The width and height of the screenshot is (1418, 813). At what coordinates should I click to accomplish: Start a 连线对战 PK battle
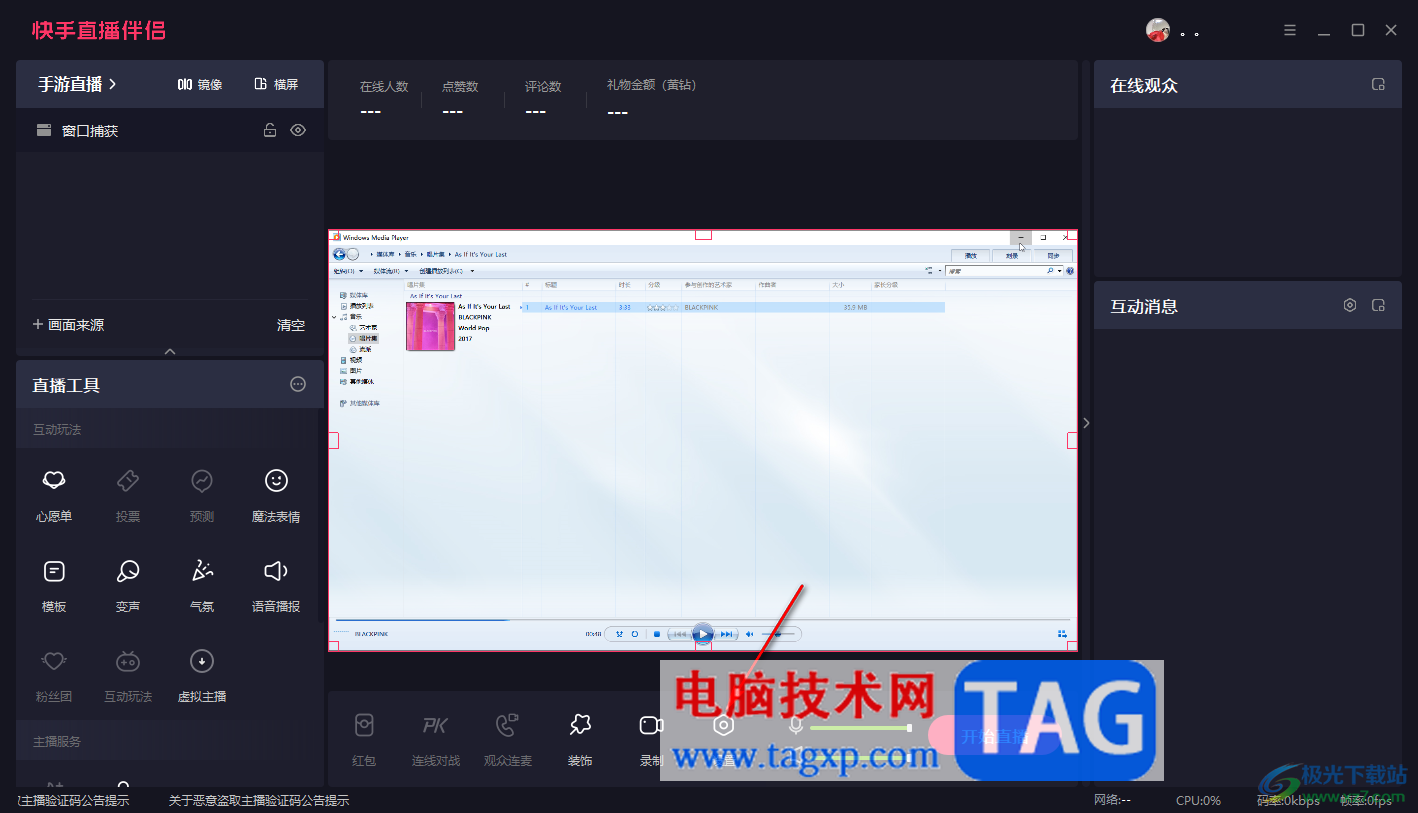[x=436, y=740]
